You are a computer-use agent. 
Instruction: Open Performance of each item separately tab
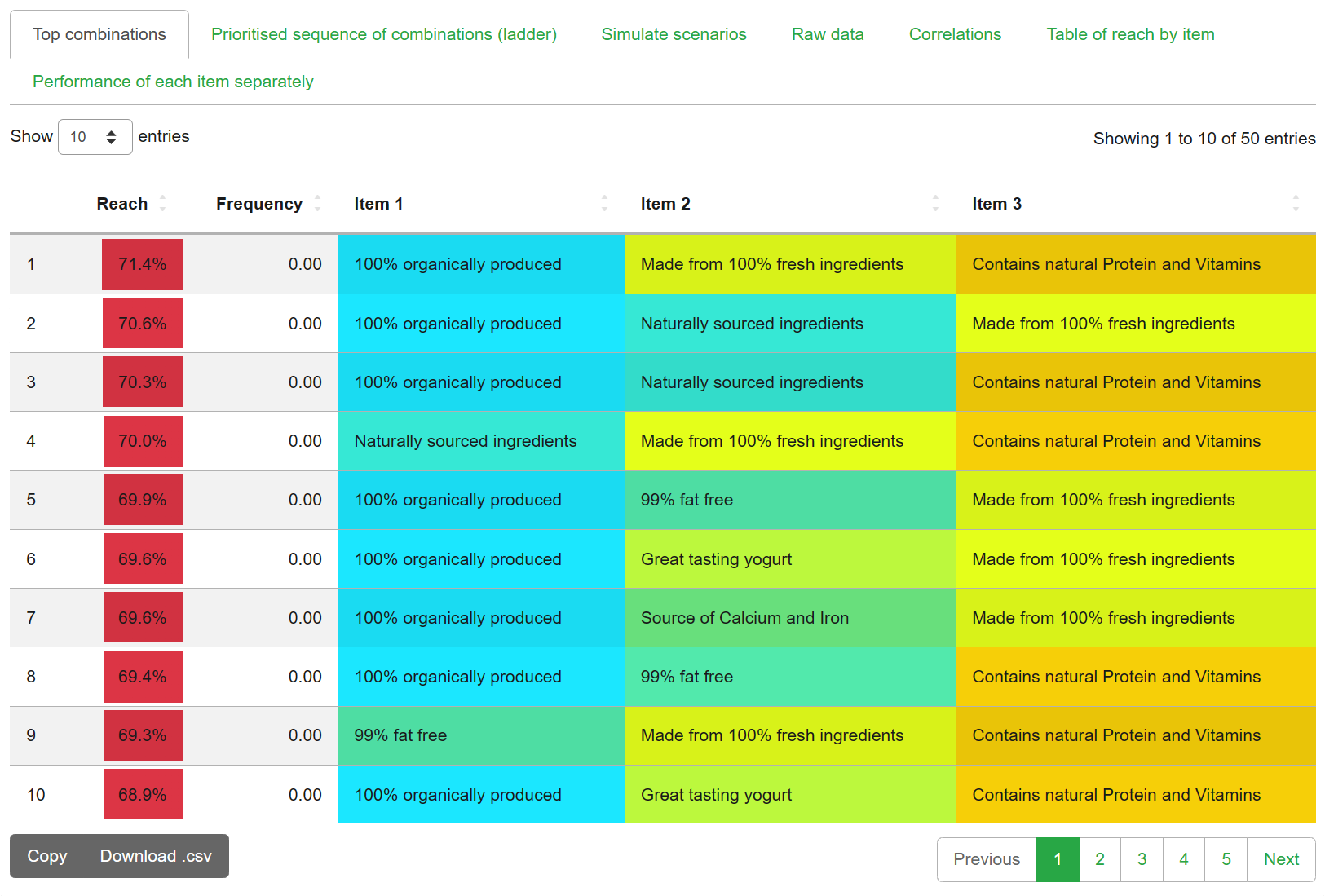point(173,82)
